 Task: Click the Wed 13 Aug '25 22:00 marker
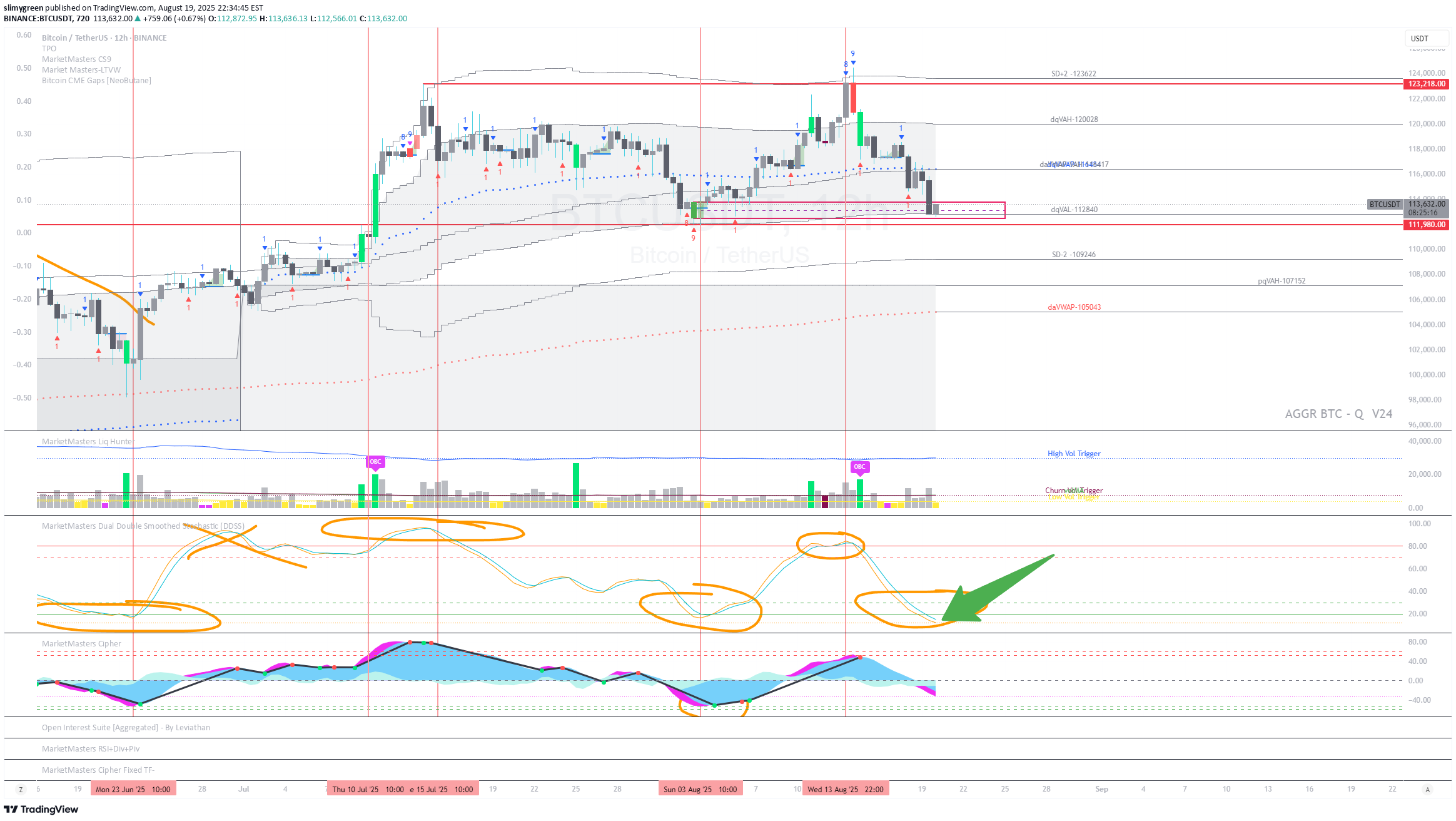(x=846, y=790)
